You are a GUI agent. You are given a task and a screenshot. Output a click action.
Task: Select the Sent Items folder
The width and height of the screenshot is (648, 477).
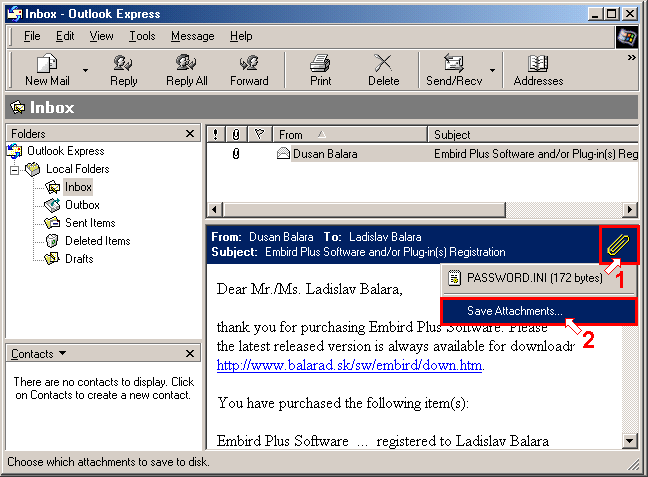coord(90,223)
